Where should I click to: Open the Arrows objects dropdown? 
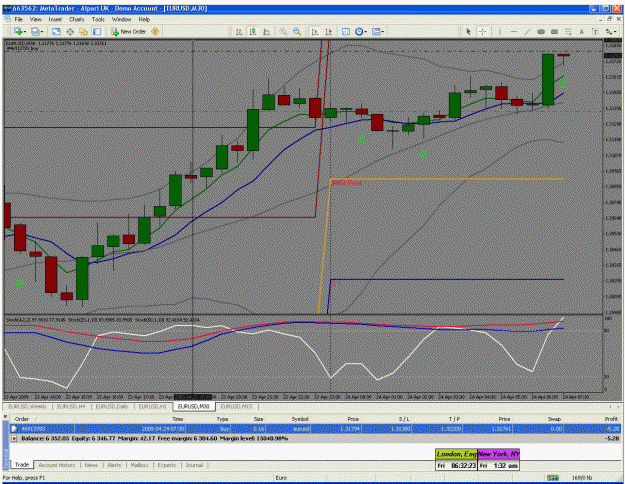point(611,31)
